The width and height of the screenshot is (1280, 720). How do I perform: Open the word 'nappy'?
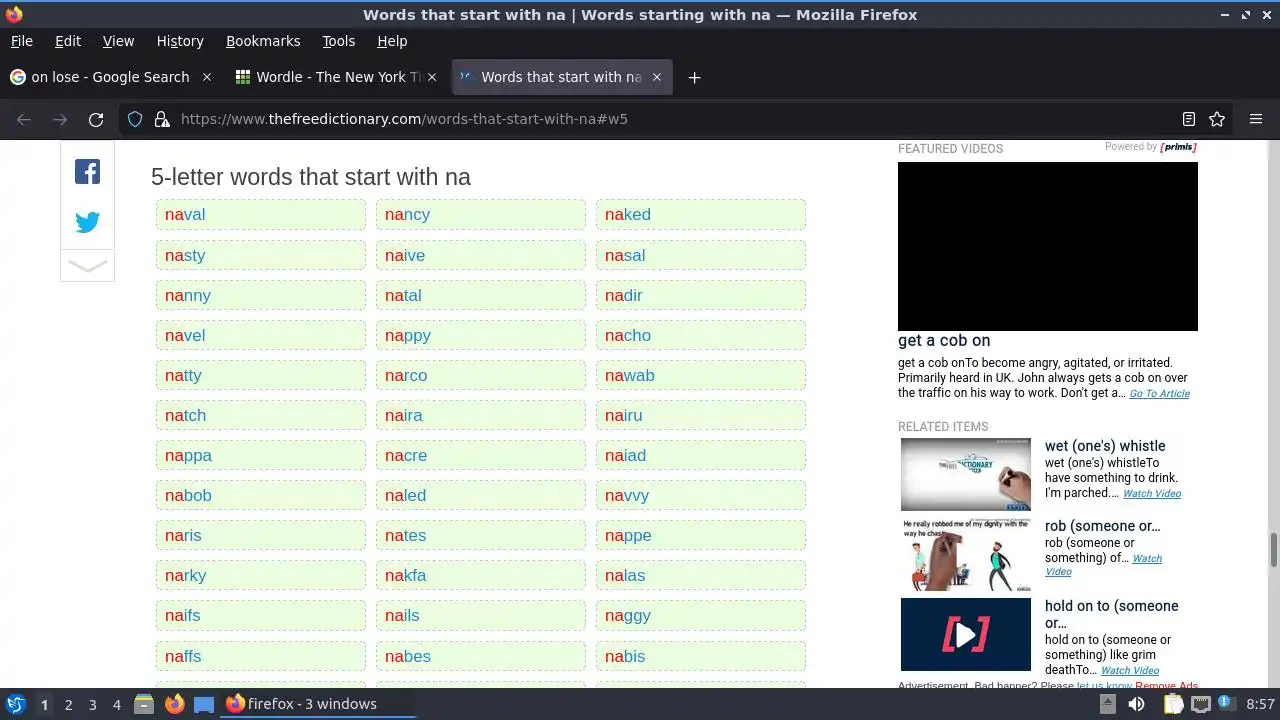(408, 335)
